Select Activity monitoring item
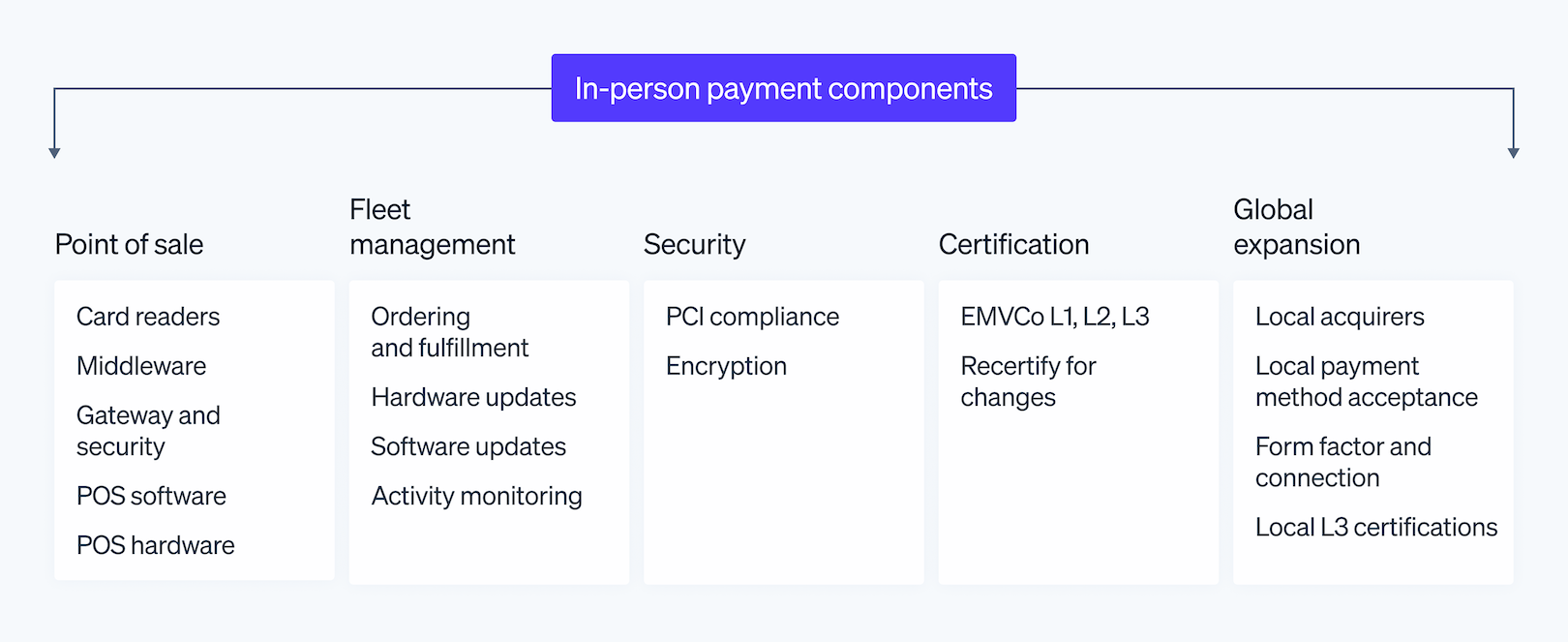The image size is (1568, 642). coord(476,496)
